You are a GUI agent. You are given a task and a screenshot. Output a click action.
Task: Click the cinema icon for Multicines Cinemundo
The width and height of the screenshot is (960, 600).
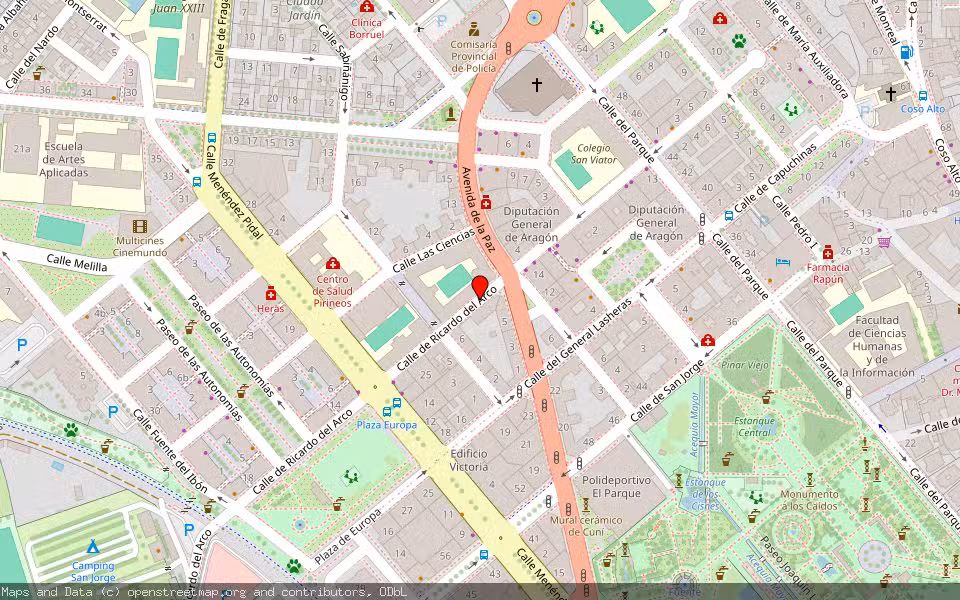(x=140, y=224)
